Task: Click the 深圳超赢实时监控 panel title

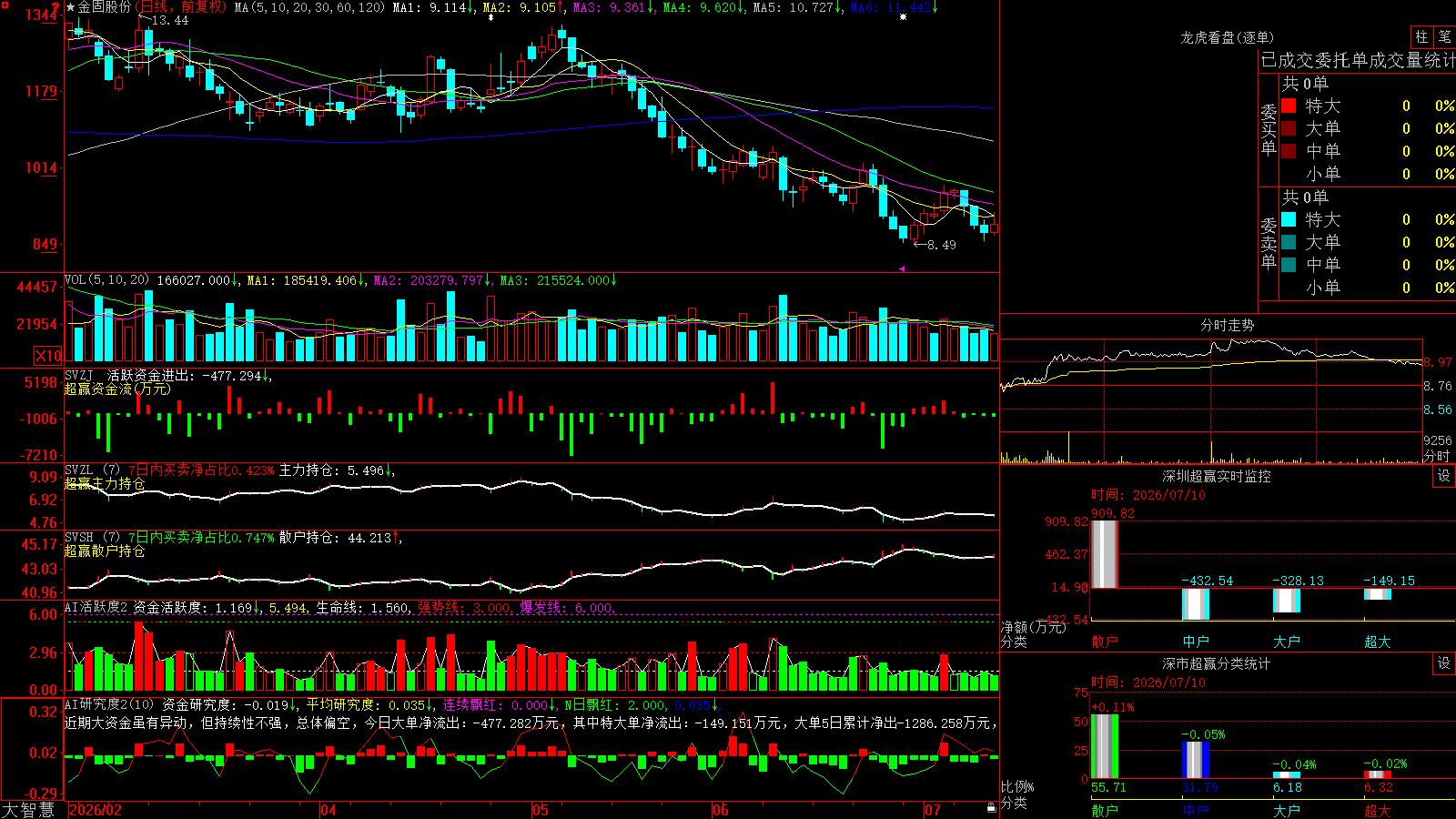Action: point(1217,476)
